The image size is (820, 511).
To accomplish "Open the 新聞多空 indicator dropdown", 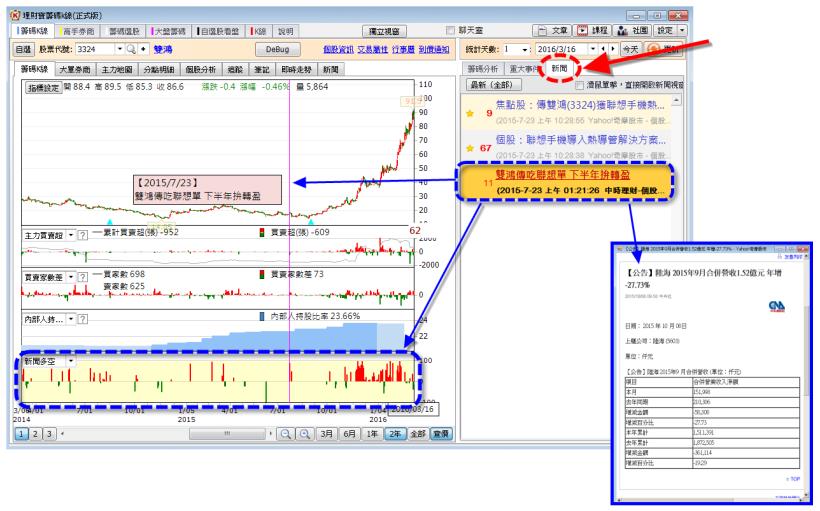I will [x=71, y=361].
